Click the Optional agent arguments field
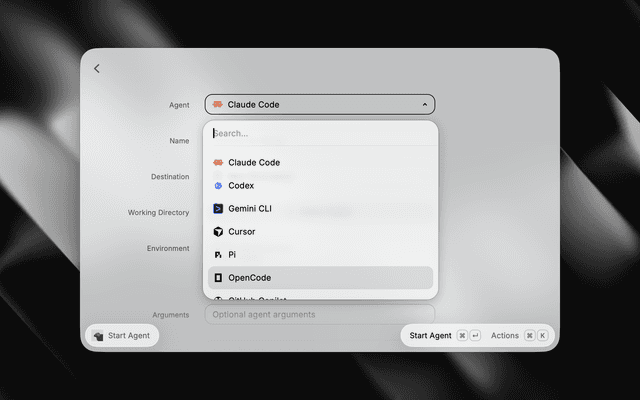 click(320, 315)
